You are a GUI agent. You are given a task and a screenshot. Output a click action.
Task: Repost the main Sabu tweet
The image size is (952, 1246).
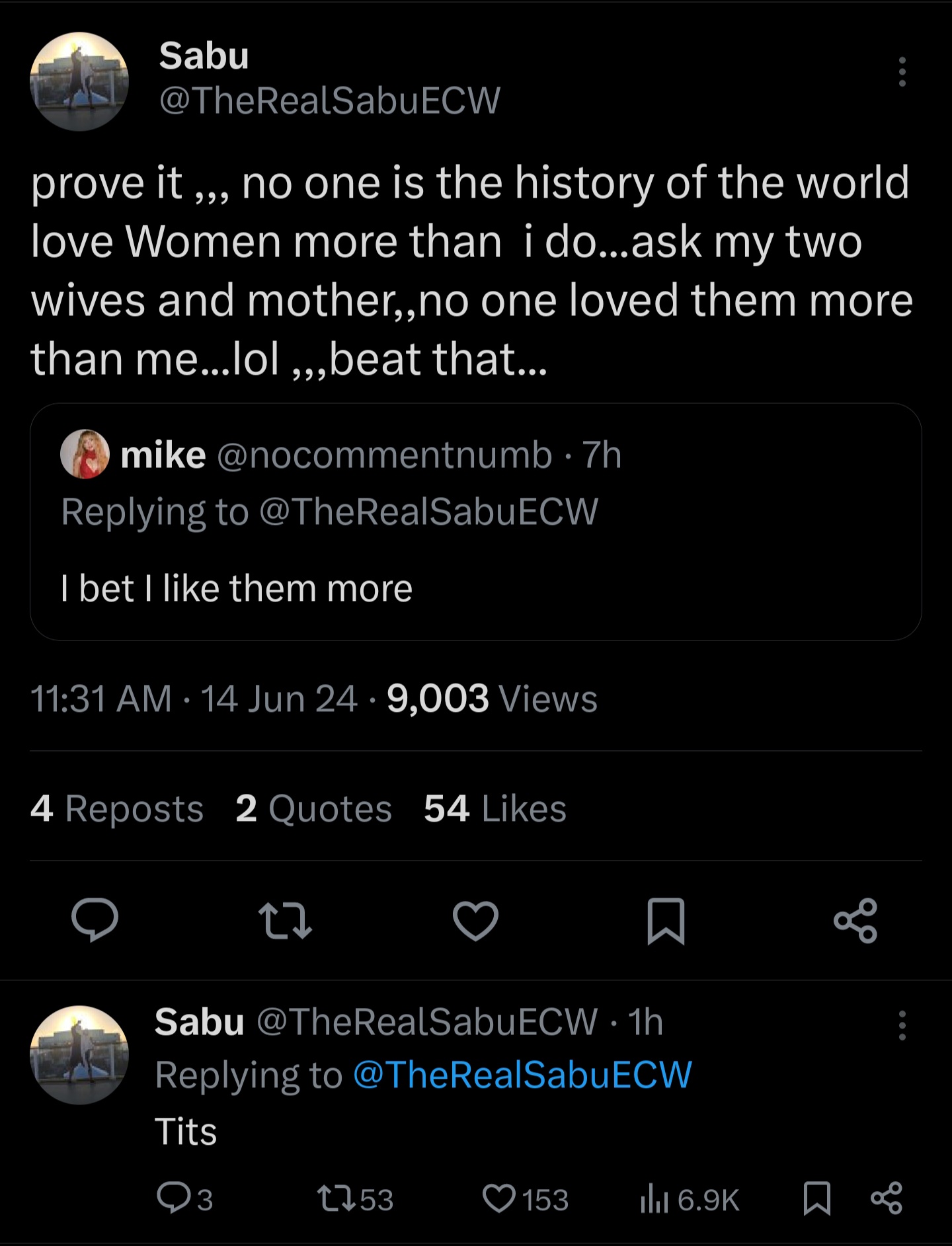pos(285,921)
